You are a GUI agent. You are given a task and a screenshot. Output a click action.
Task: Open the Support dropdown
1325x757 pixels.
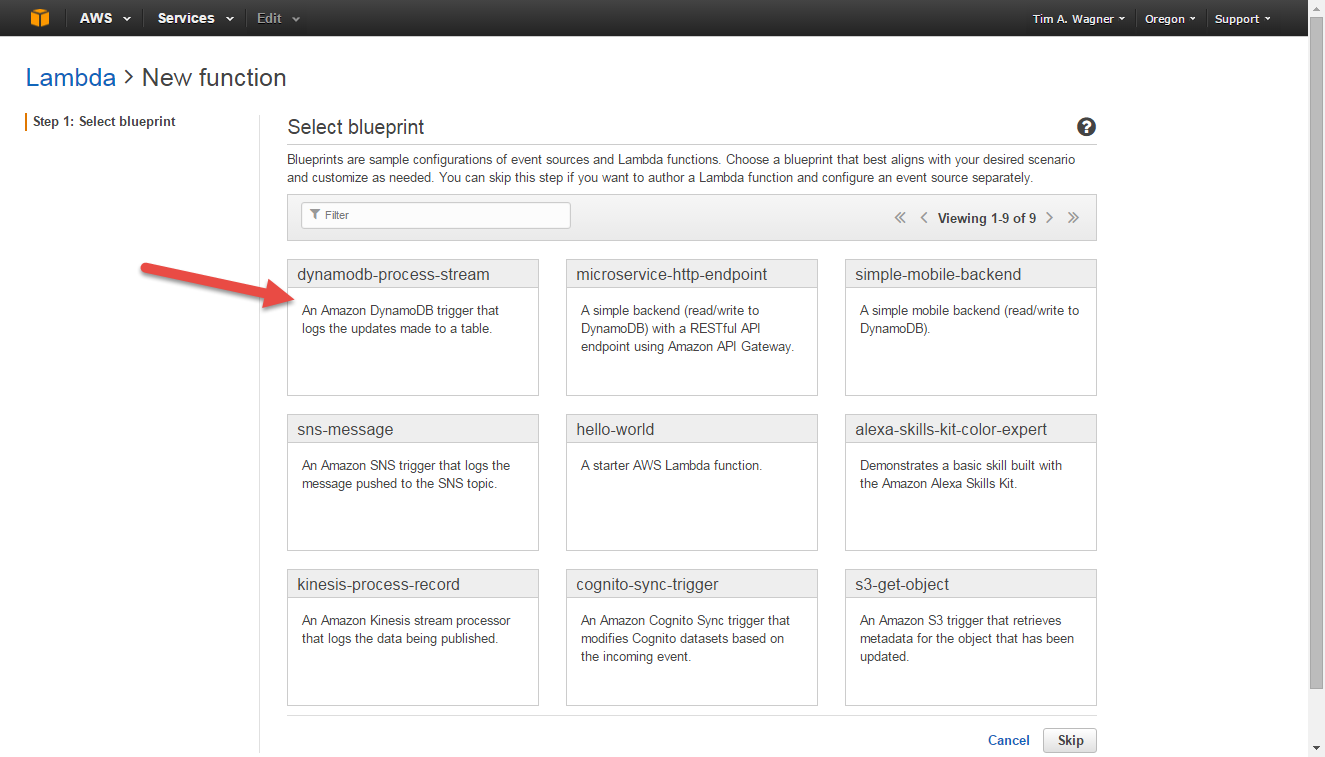pyautogui.click(x=1241, y=17)
